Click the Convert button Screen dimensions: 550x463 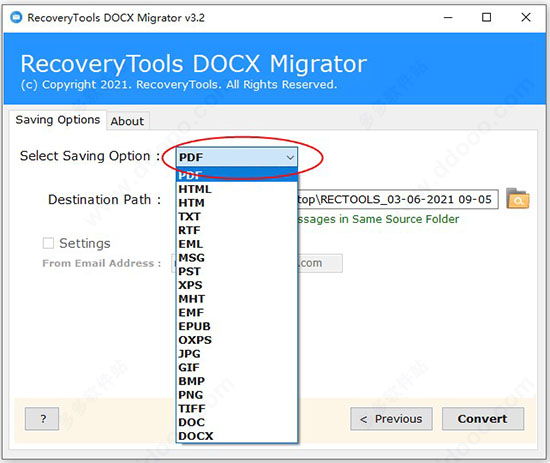click(483, 418)
